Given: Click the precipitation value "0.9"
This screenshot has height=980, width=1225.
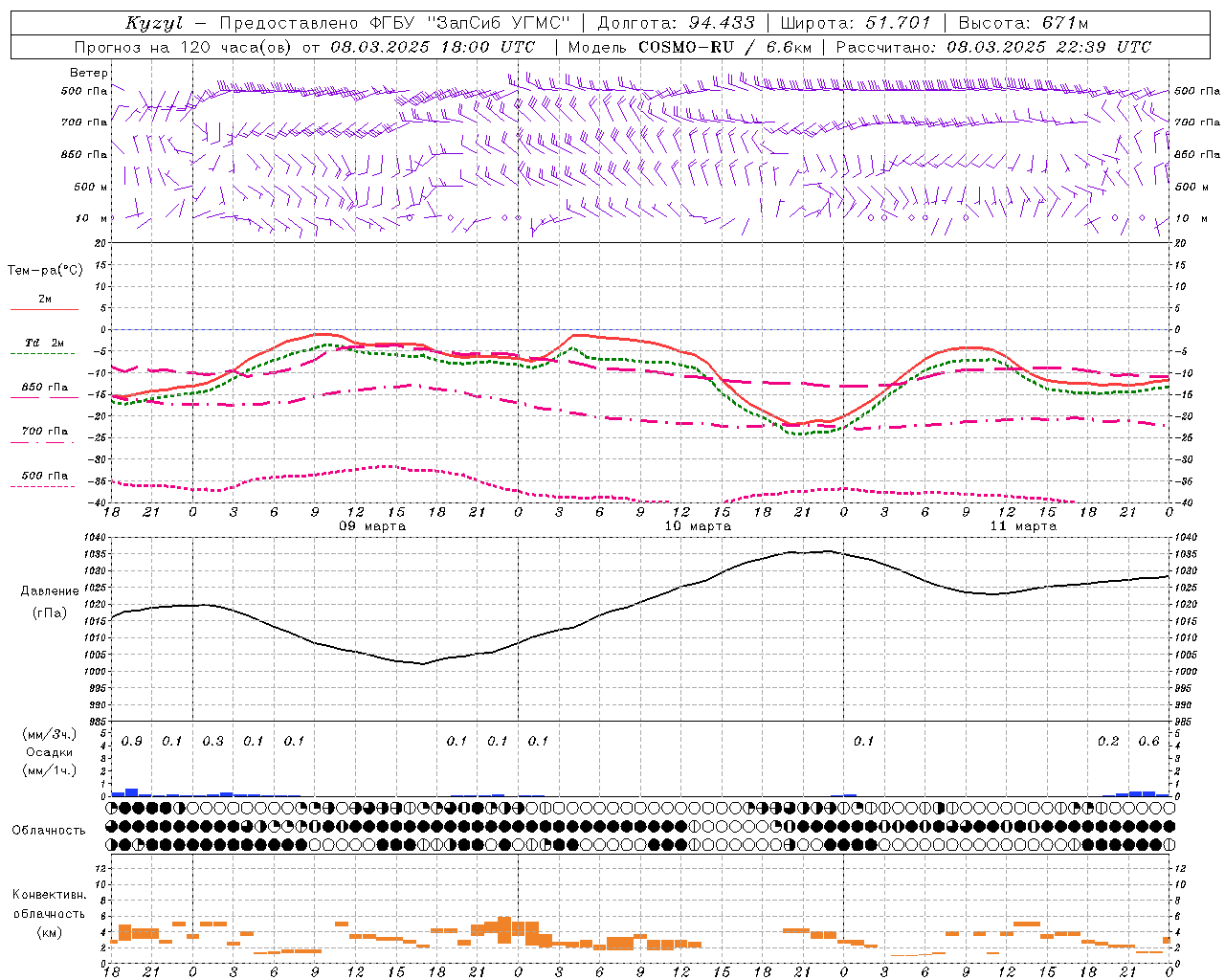Looking at the screenshot, I should point(132,742).
